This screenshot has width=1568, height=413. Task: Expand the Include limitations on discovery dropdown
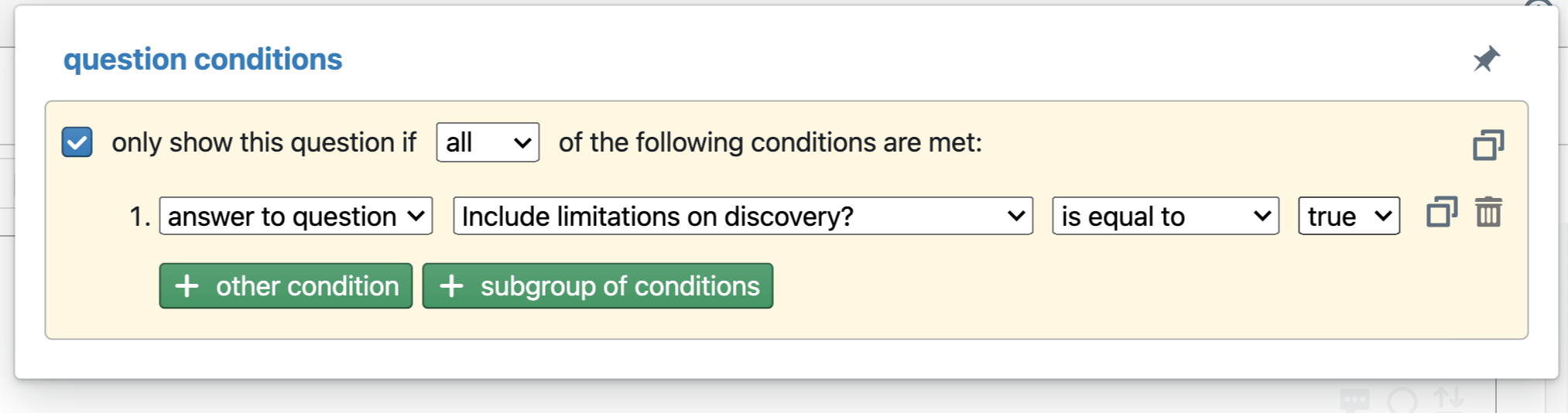[743, 216]
